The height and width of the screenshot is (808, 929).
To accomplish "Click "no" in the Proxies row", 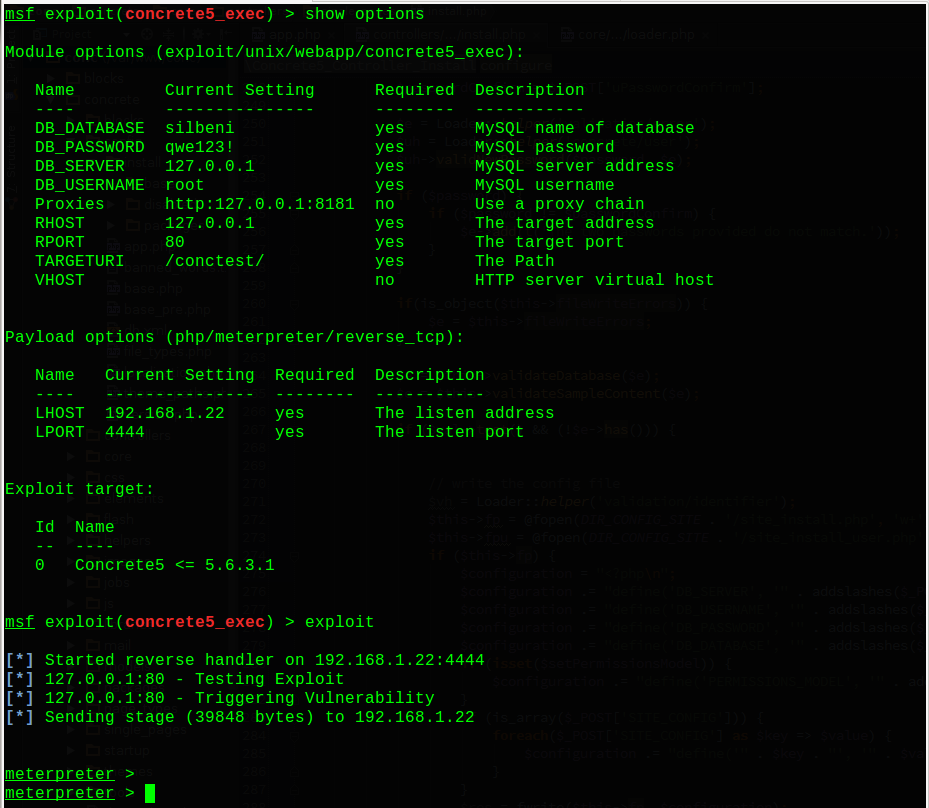I will point(385,204).
